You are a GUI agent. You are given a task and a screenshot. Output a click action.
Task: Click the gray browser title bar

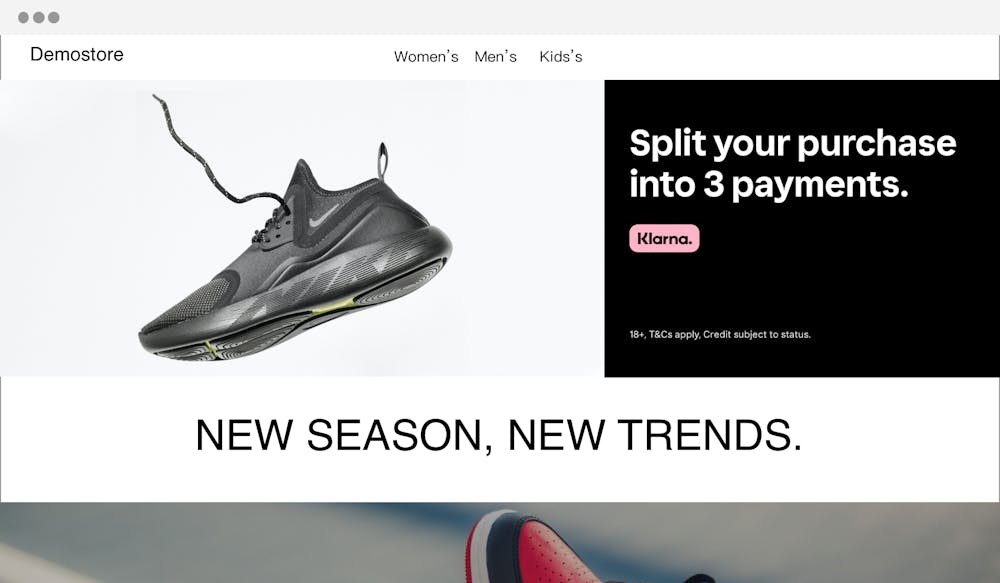point(510,17)
